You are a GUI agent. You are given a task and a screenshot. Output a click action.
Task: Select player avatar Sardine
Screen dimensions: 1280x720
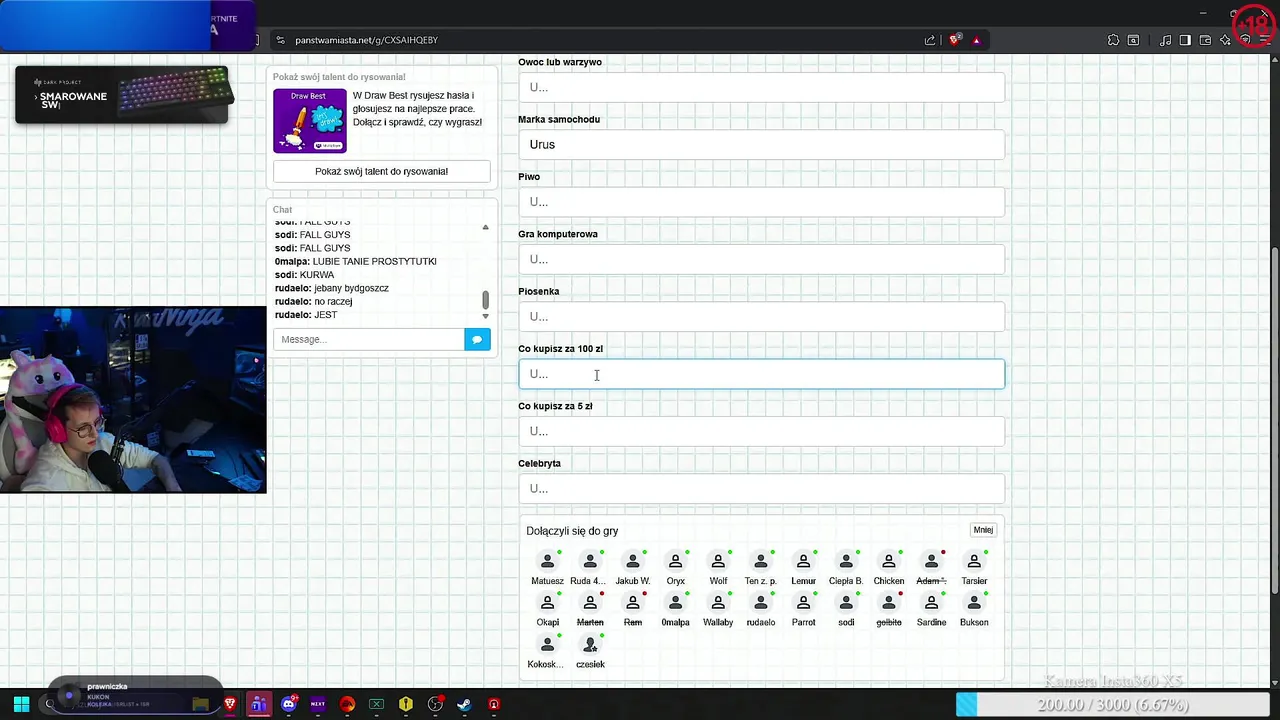(931, 603)
